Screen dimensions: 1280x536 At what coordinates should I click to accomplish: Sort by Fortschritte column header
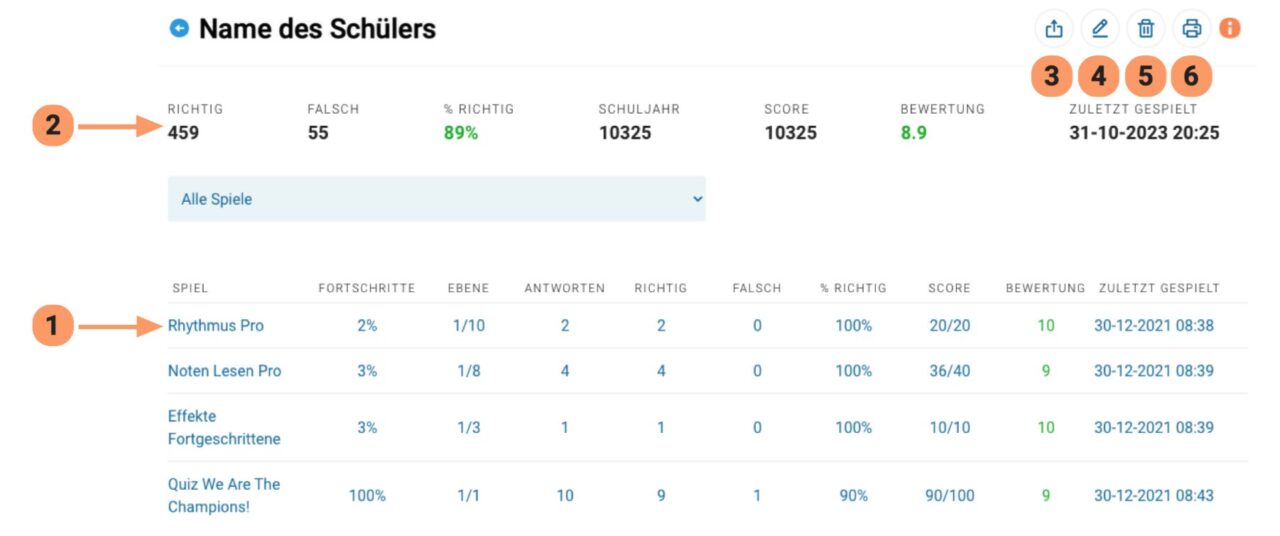click(366, 288)
